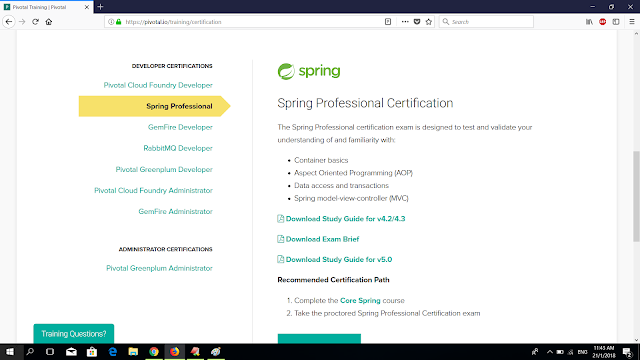This screenshot has width=640, height=360.
Task: Go forward one page
Action: pos(22,22)
